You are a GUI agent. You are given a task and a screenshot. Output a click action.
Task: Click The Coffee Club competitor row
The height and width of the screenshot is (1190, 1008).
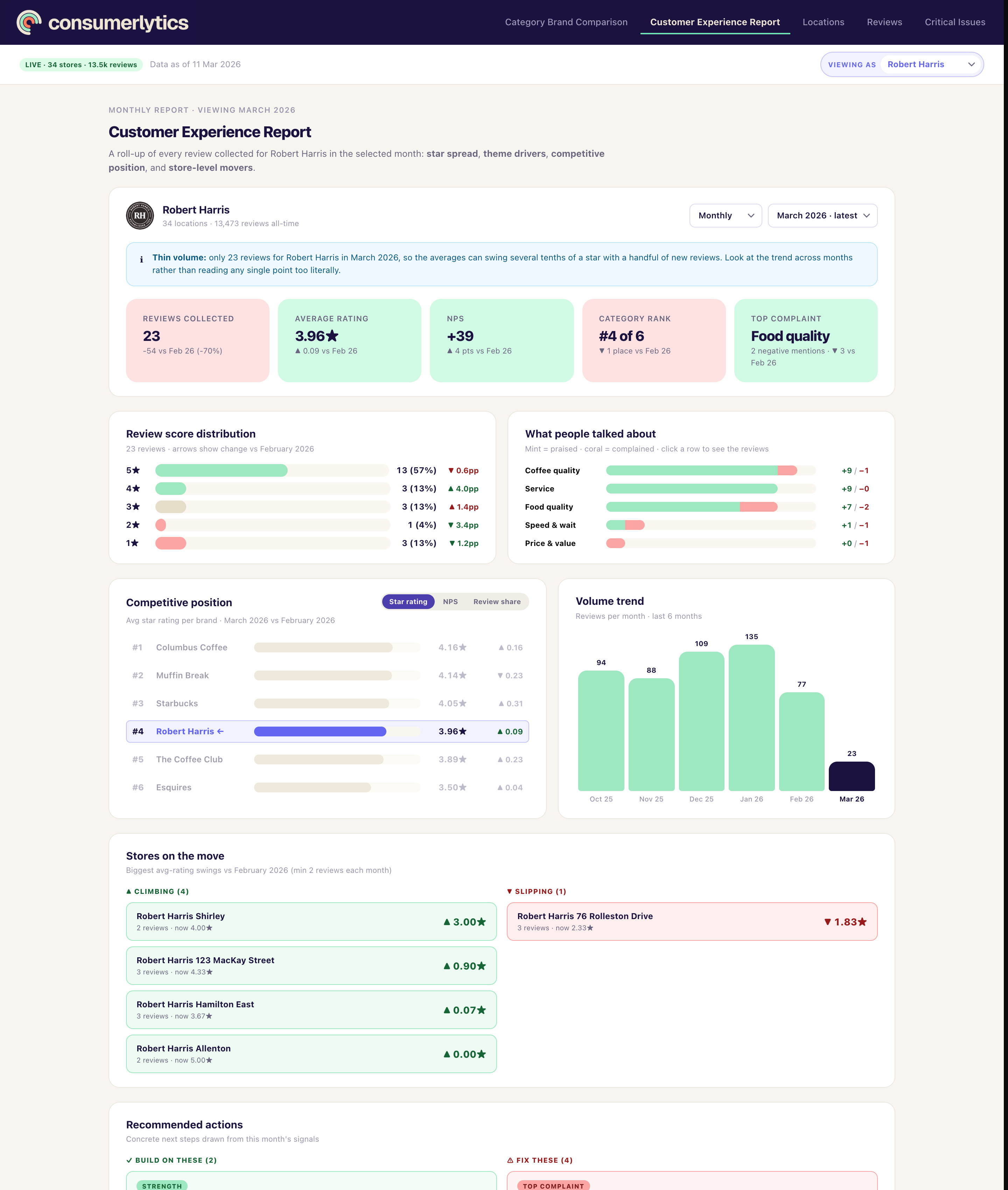(328, 759)
